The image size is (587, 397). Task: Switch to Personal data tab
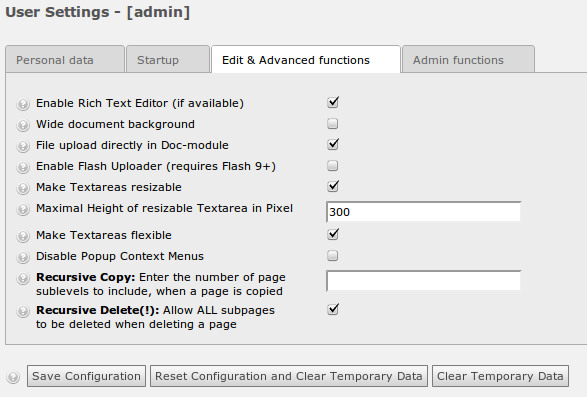pyautogui.click(x=65, y=59)
